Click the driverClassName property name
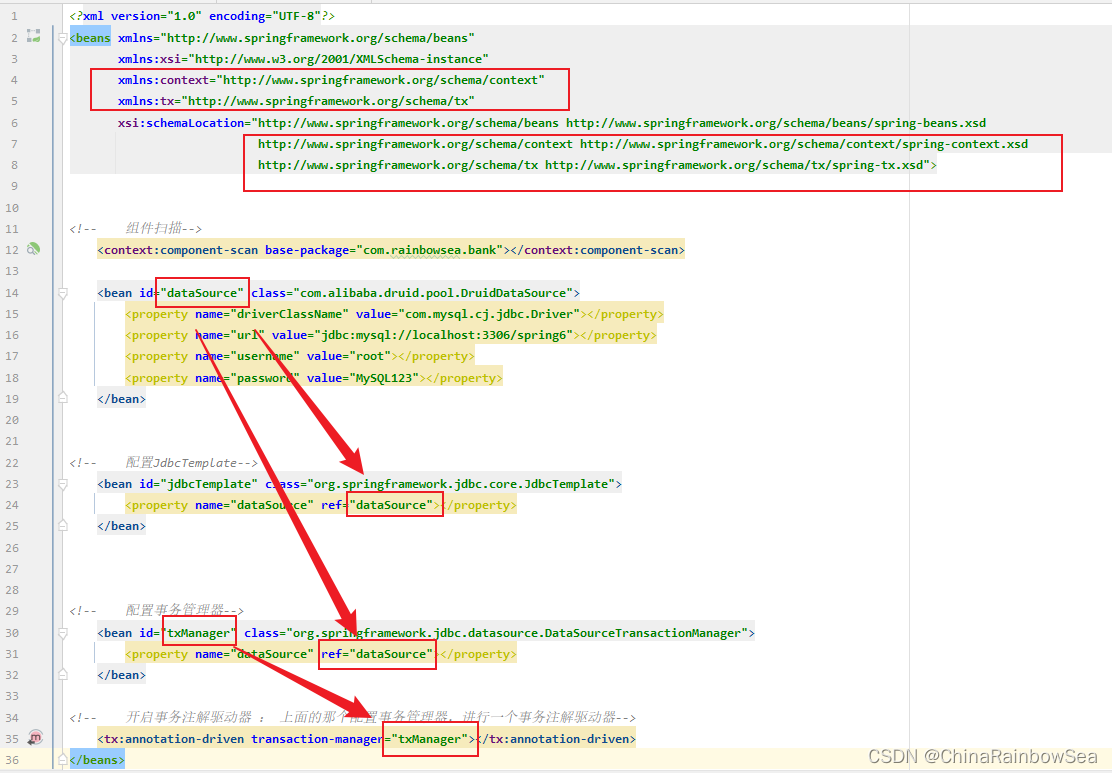 tap(289, 314)
